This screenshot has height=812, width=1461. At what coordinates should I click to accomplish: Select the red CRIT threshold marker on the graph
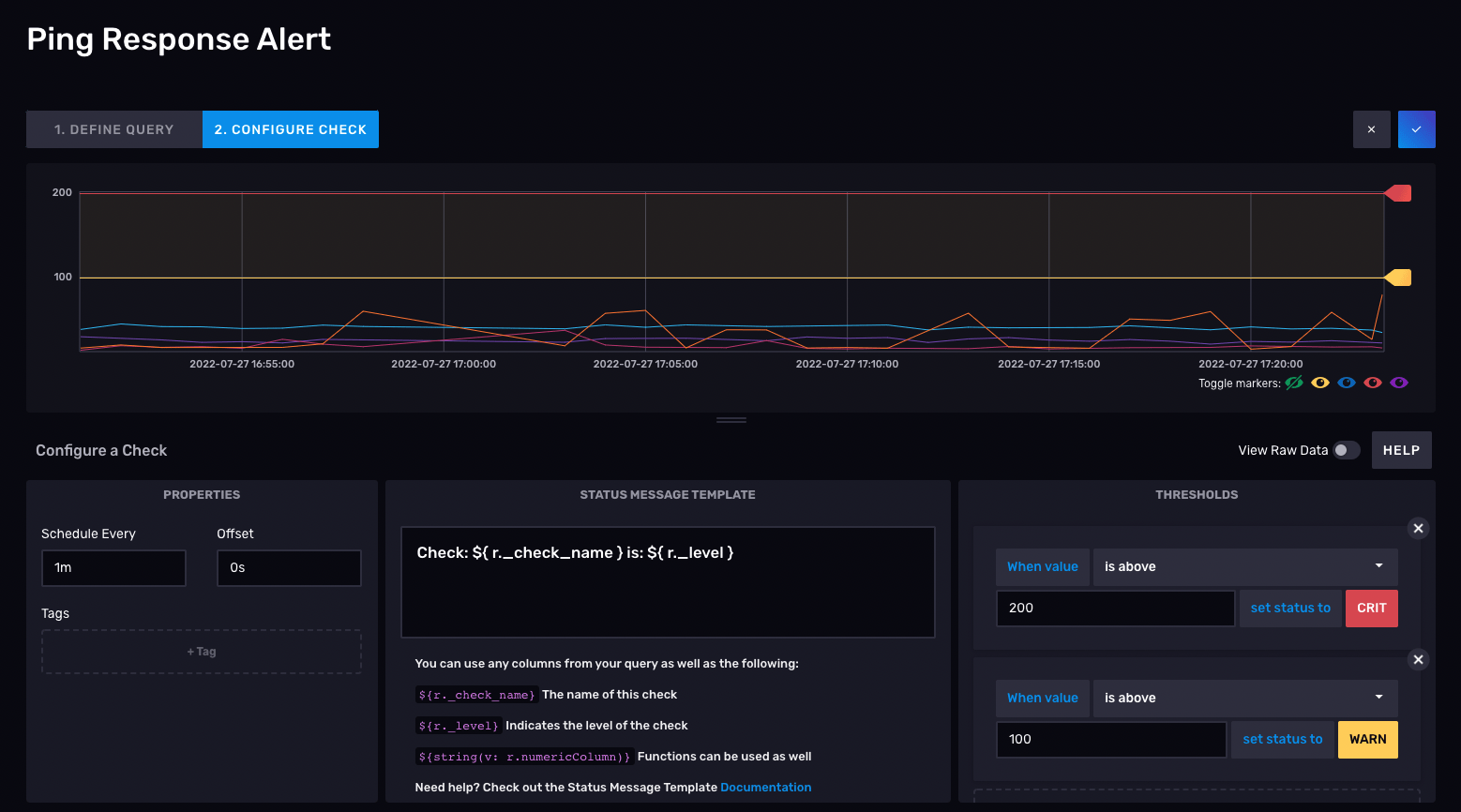(1398, 193)
